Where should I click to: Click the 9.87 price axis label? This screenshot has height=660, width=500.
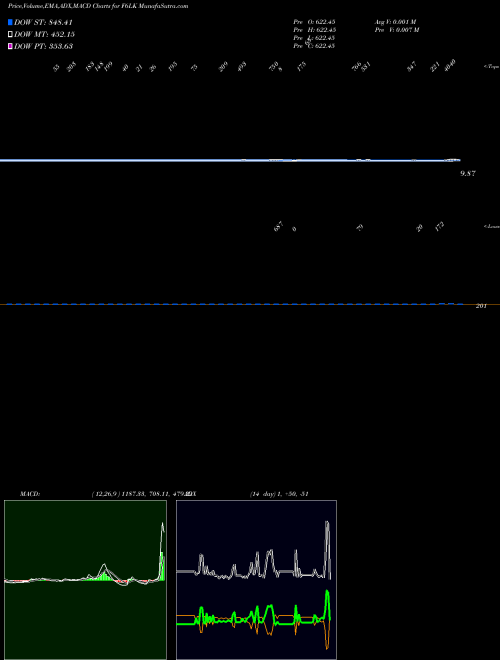coord(468,173)
